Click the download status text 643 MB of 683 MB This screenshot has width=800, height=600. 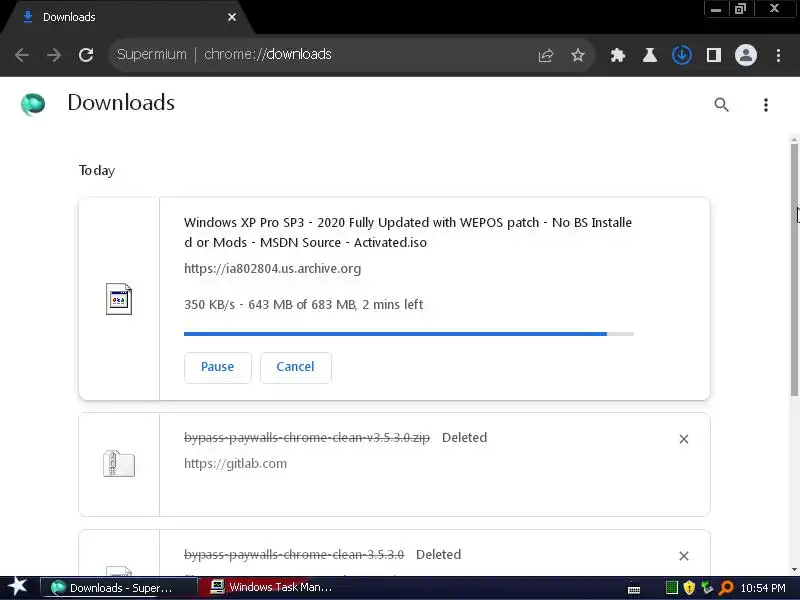pos(302,305)
